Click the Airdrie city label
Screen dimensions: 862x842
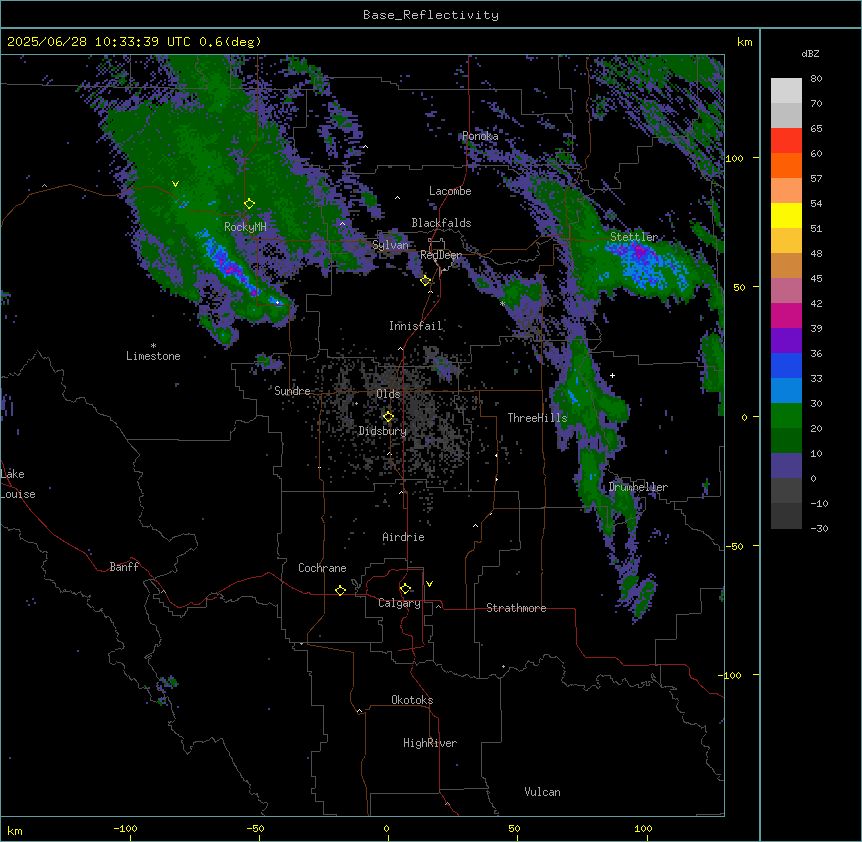click(x=404, y=537)
